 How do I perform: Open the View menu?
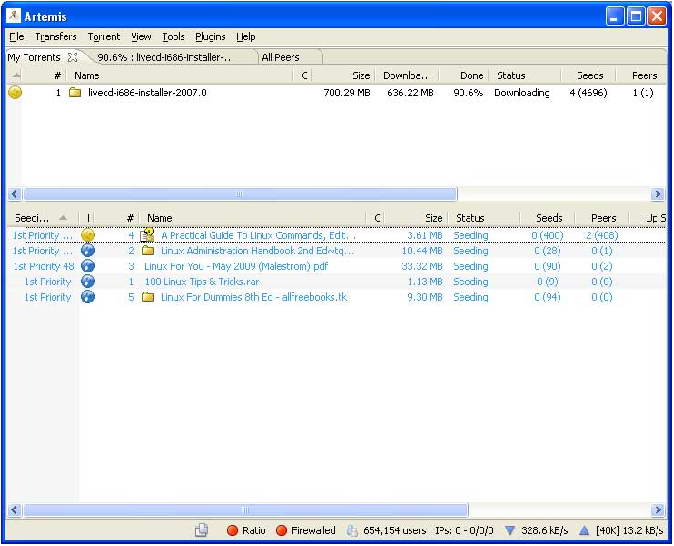tap(141, 37)
